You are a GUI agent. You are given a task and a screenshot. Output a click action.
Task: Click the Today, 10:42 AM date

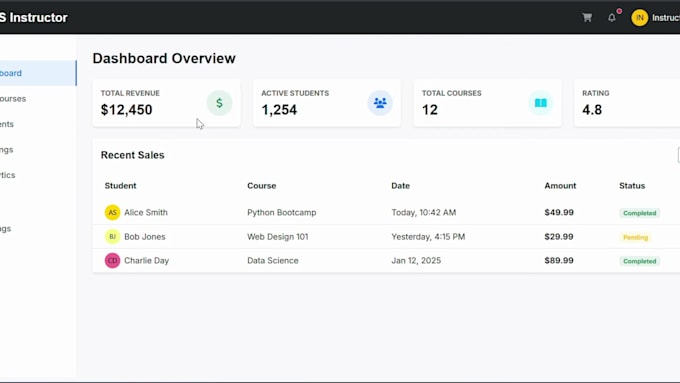coord(424,213)
